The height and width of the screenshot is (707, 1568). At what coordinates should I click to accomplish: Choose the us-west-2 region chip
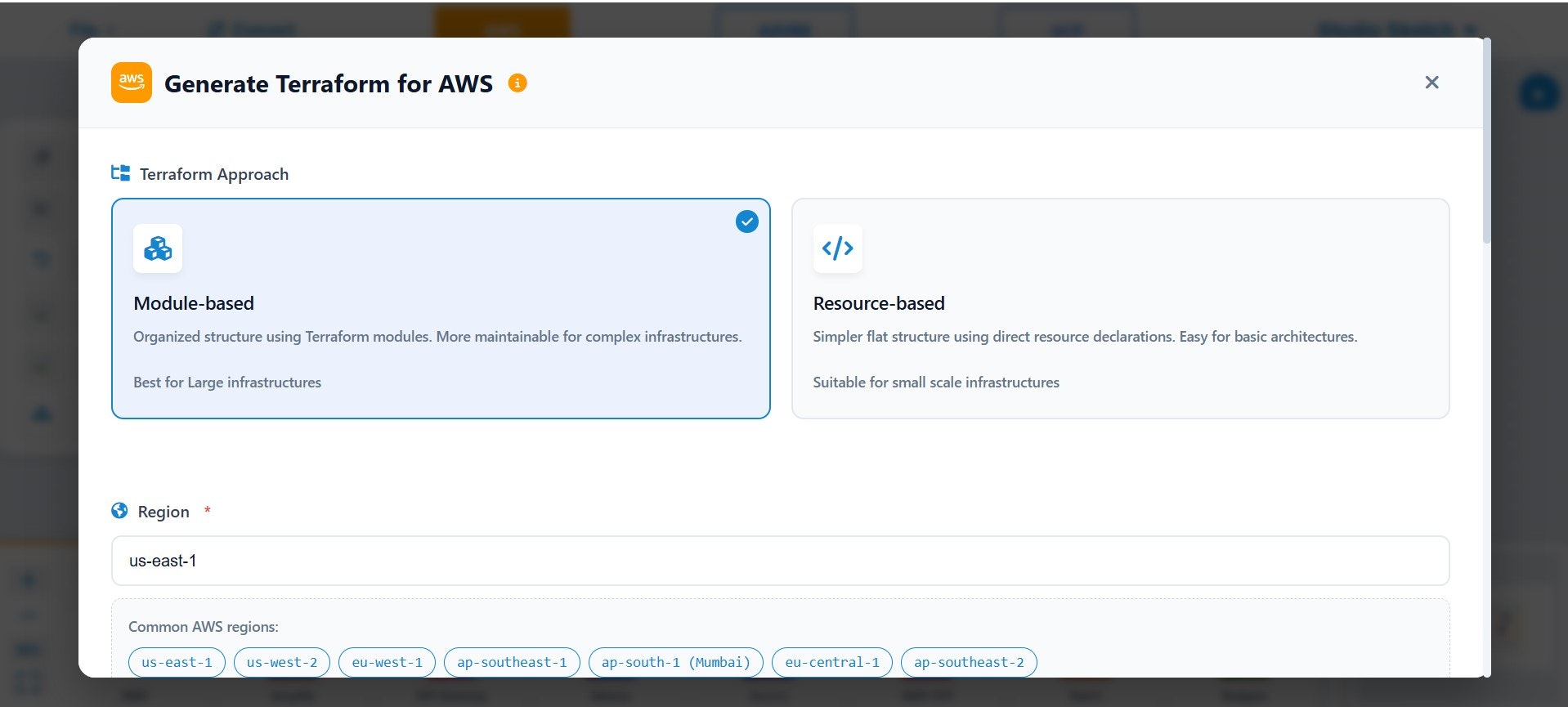coord(282,662)
